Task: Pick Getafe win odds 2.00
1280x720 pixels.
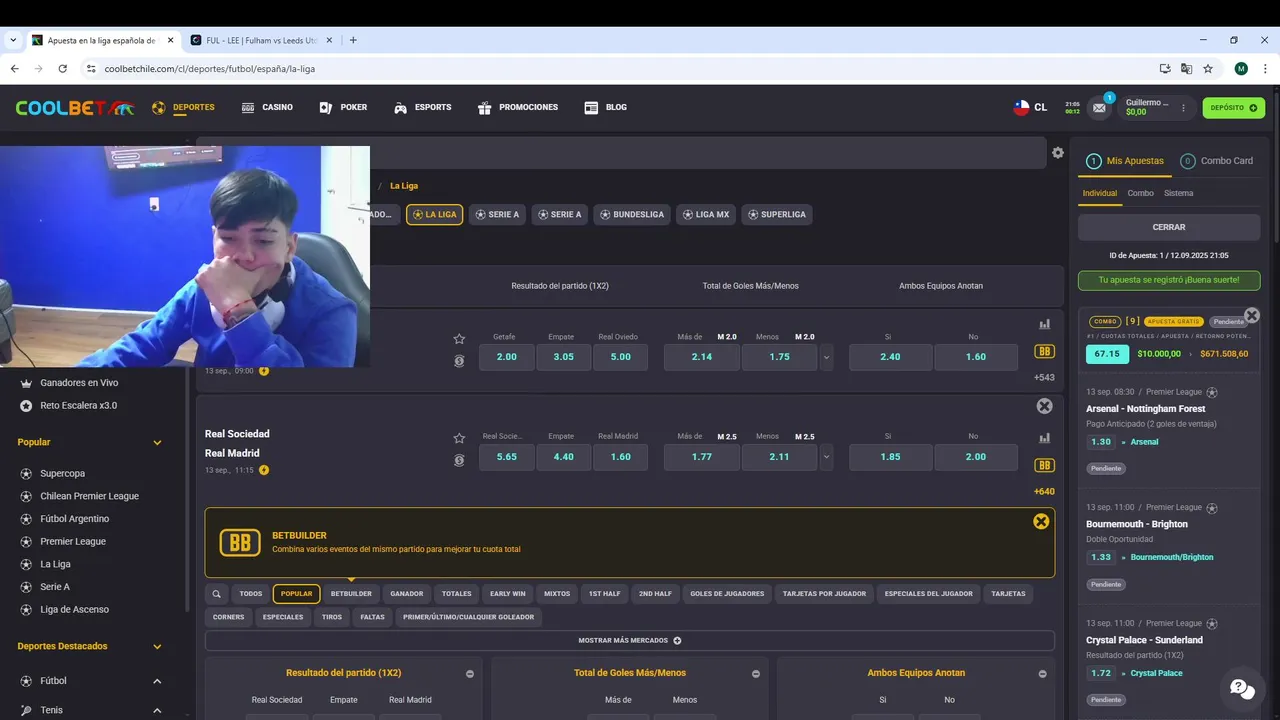Action: coord(507,357)
